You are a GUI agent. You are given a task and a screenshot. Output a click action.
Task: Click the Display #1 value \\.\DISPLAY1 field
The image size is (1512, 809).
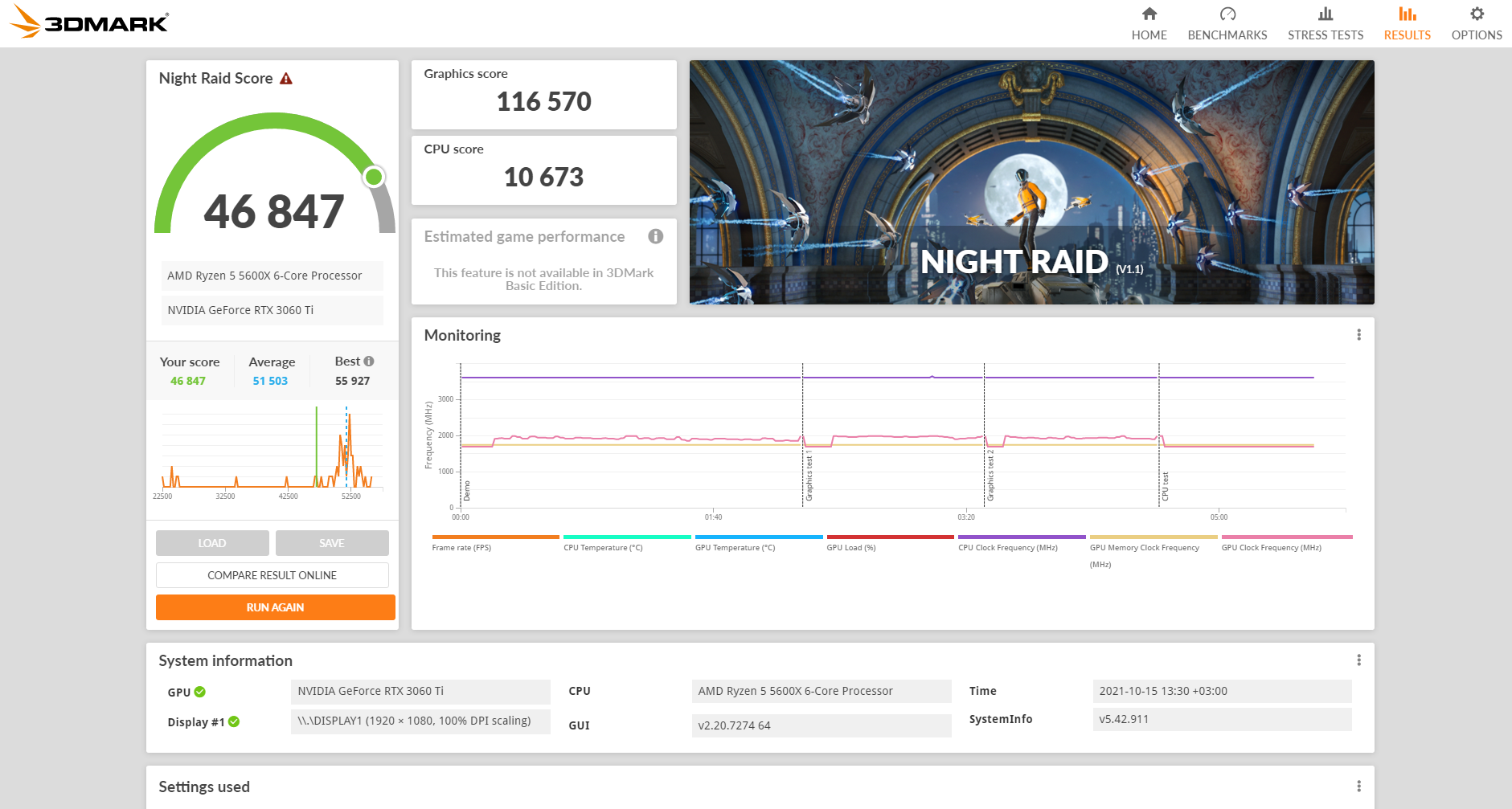click(420, 721)
